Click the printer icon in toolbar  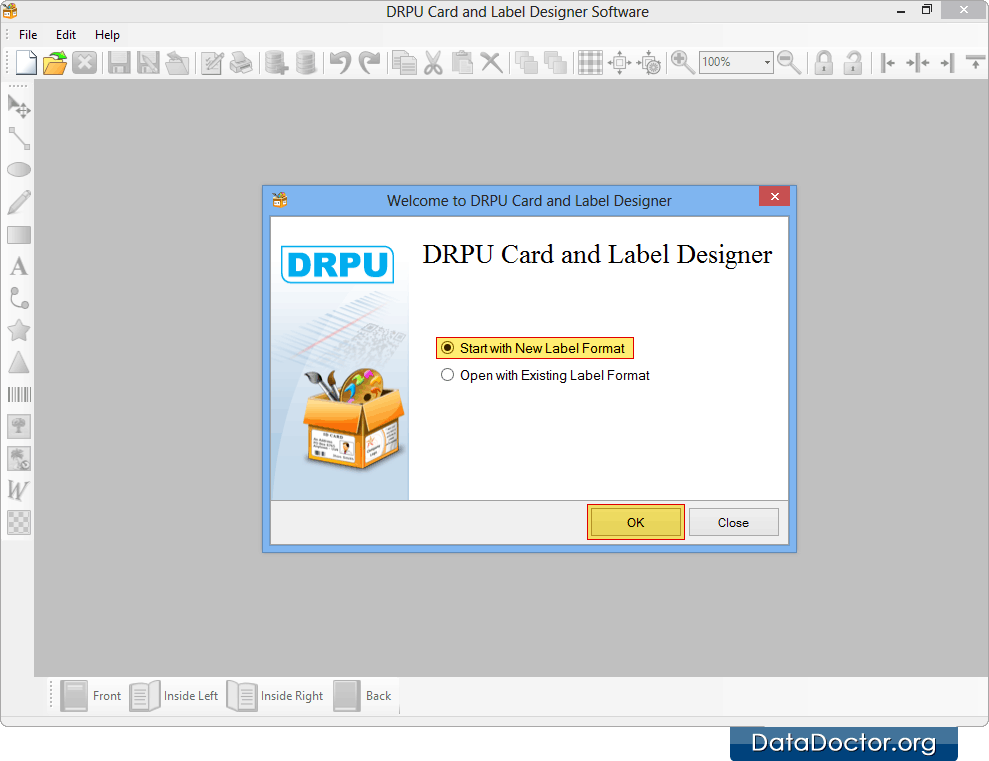(x=241, y=62)
